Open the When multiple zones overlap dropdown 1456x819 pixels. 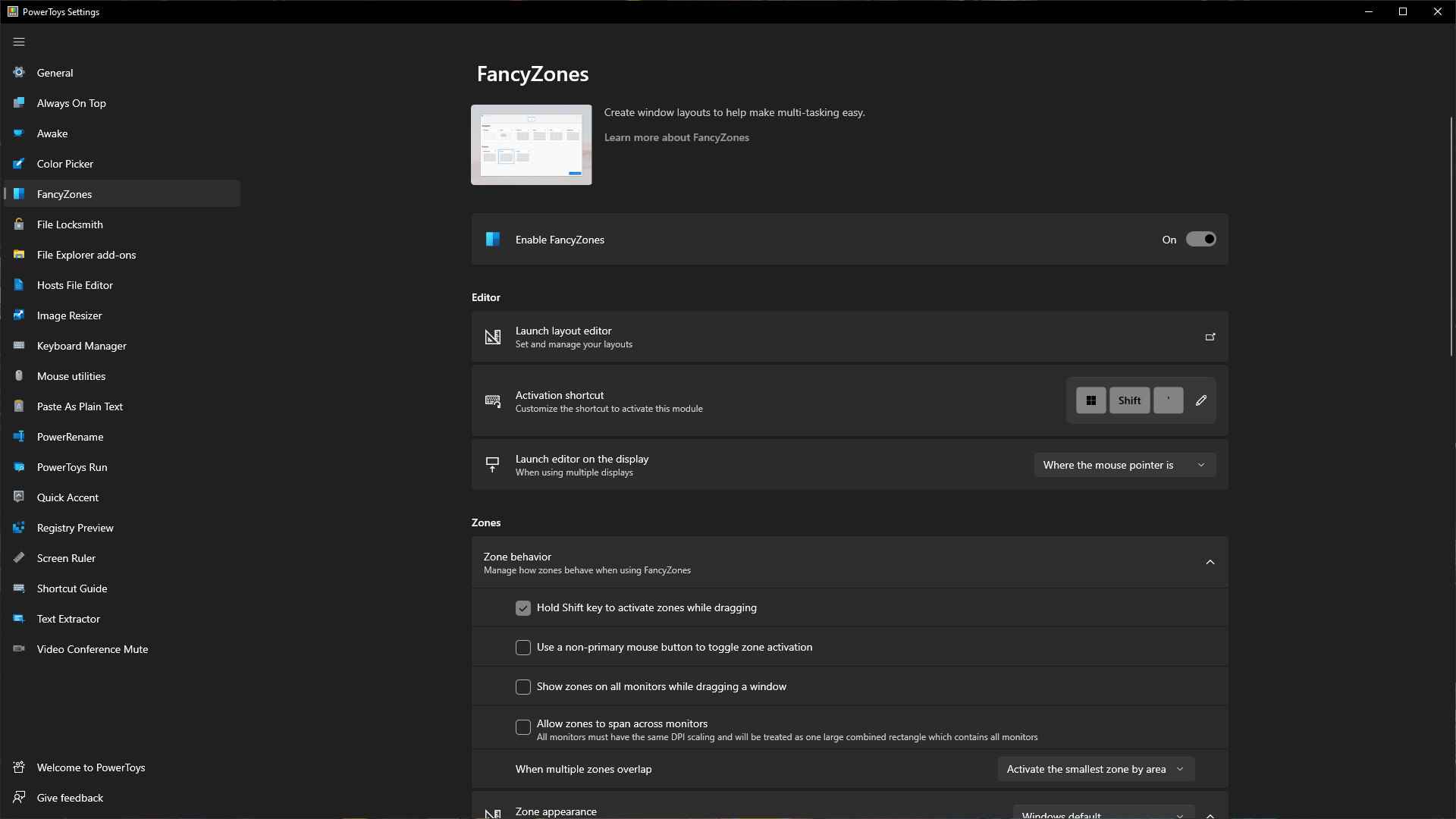click(x=1096, y=769)
